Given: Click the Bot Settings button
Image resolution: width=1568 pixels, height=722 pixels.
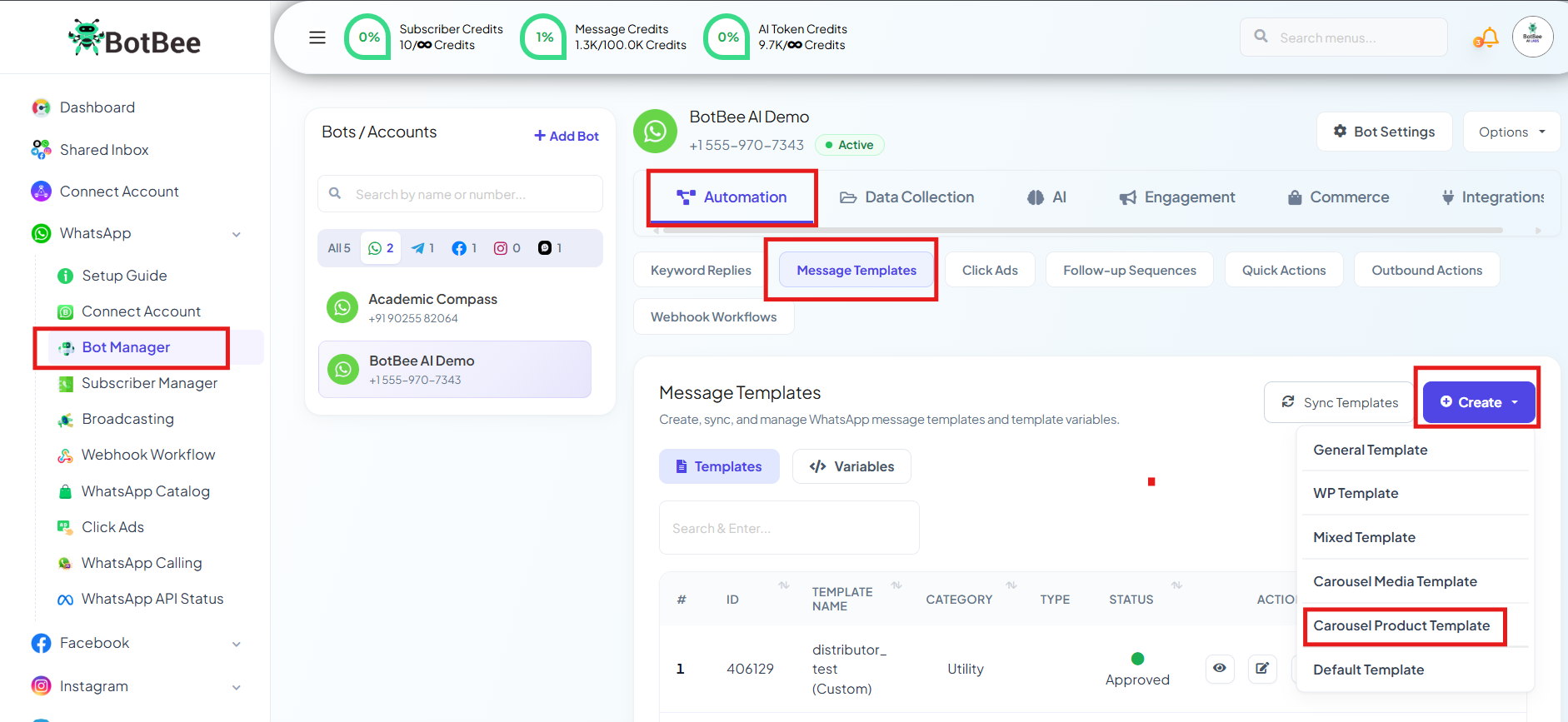Looking at the screenshot, I should [x=1384, y=132].
